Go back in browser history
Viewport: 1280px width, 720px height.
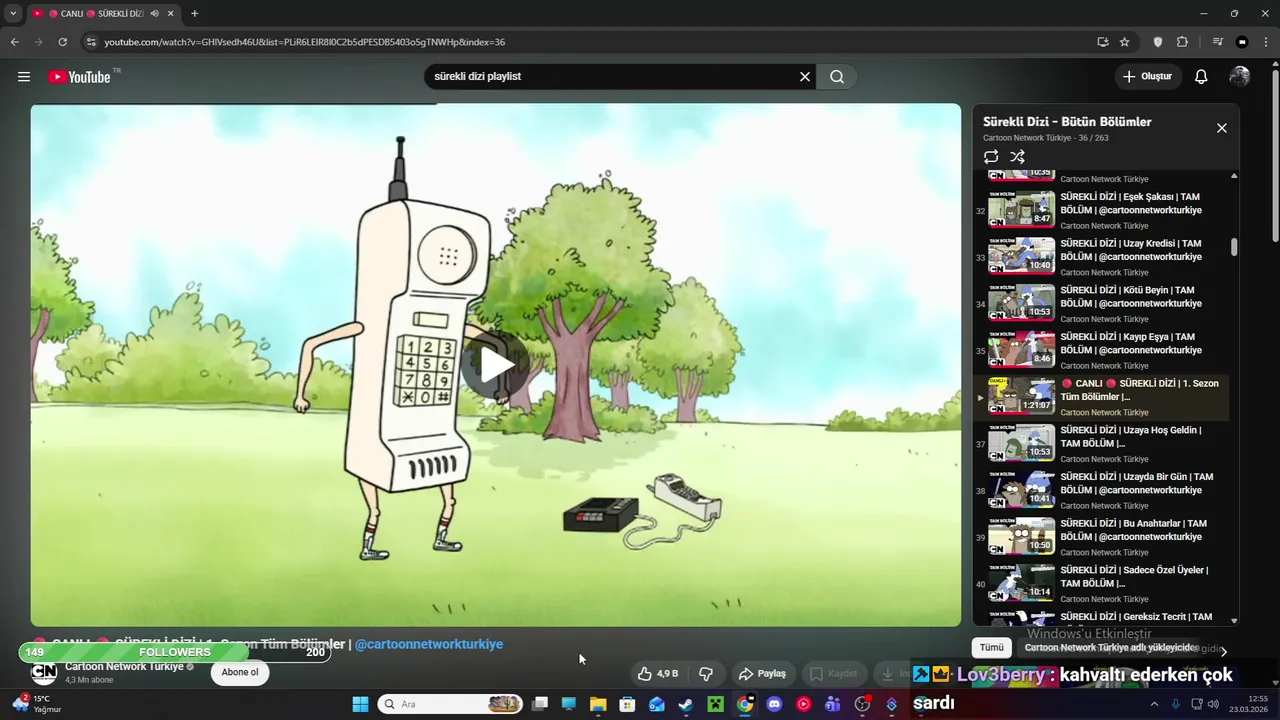(x=14, y=42)
